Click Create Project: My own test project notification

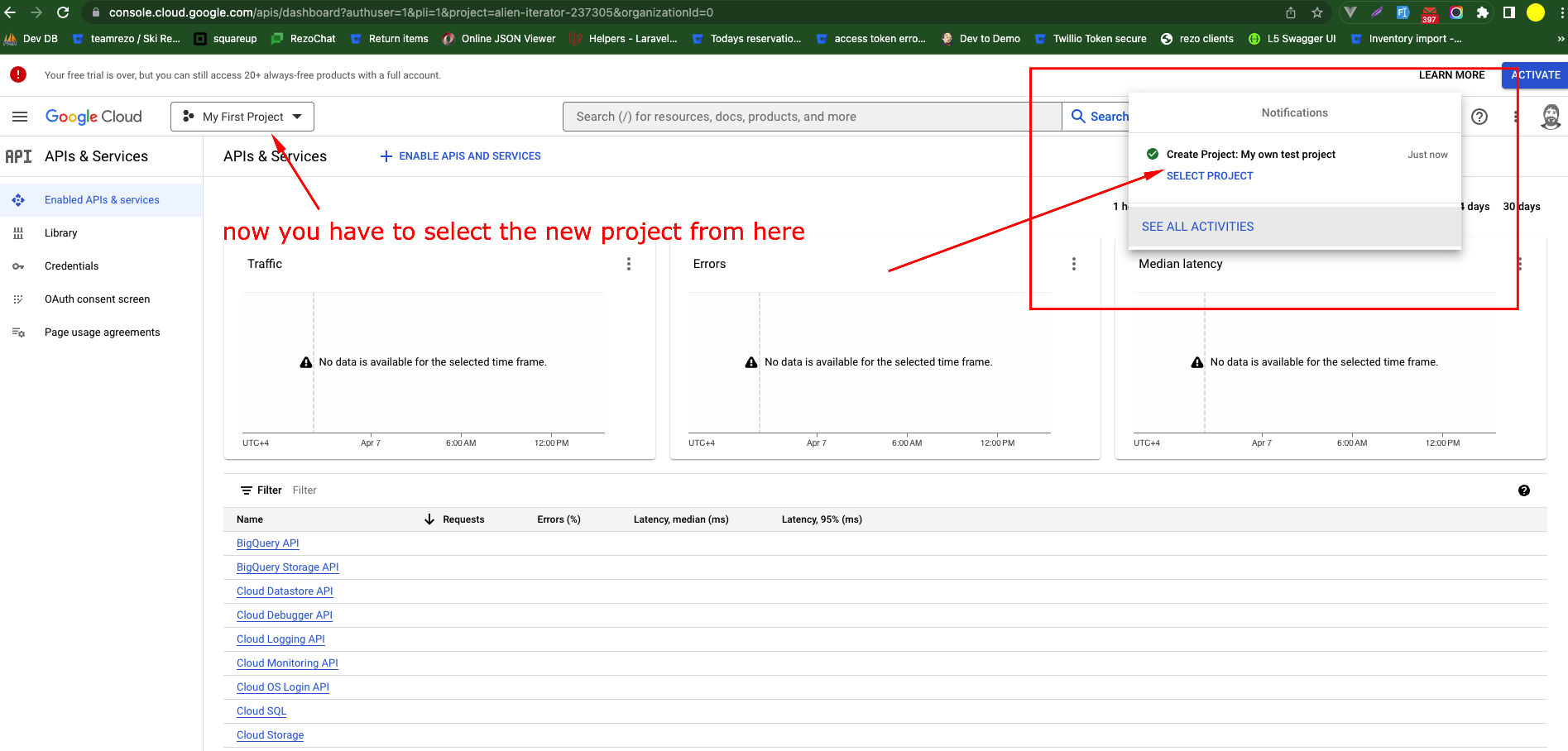tap(1250, 155)
